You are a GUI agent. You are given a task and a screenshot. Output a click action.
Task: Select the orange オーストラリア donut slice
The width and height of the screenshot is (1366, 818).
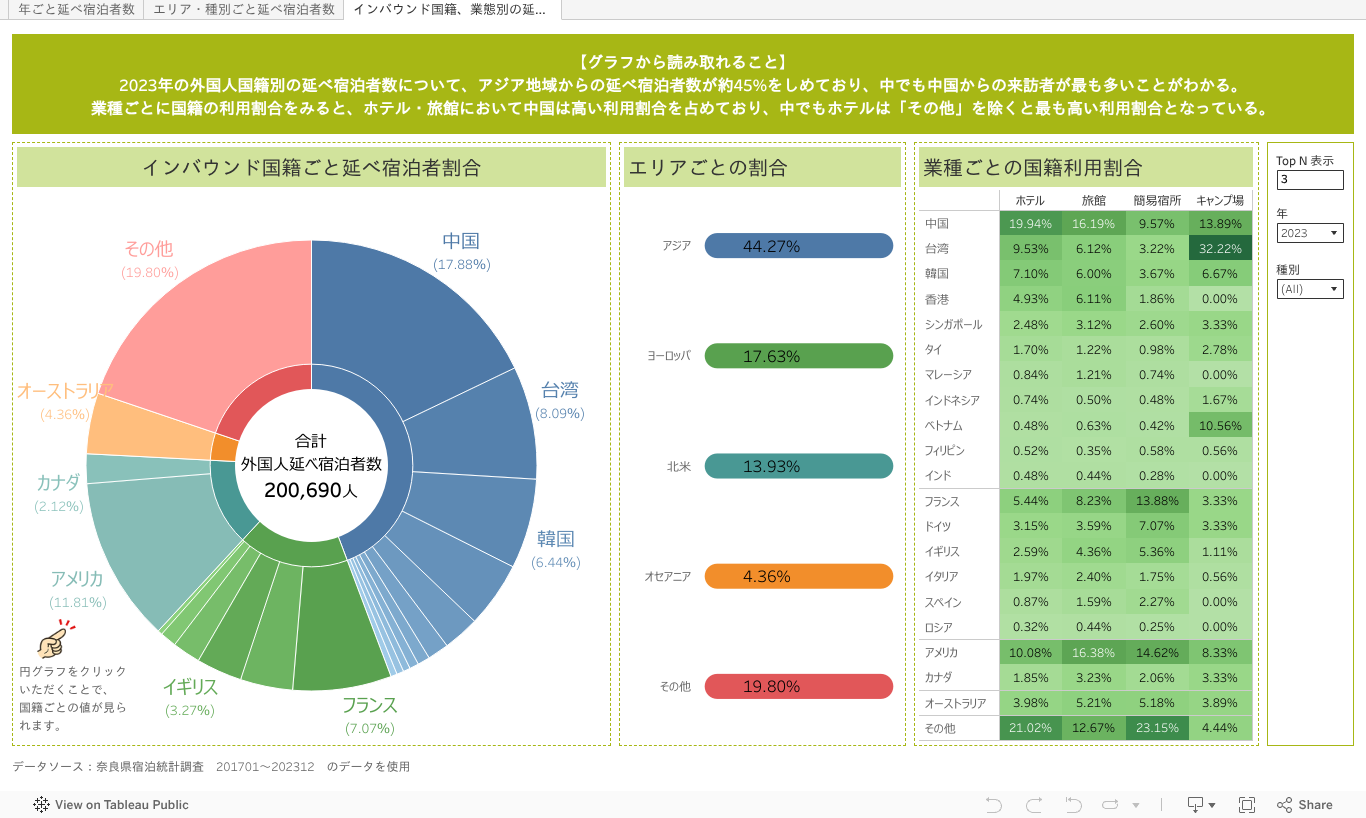(x=150, y=426)
